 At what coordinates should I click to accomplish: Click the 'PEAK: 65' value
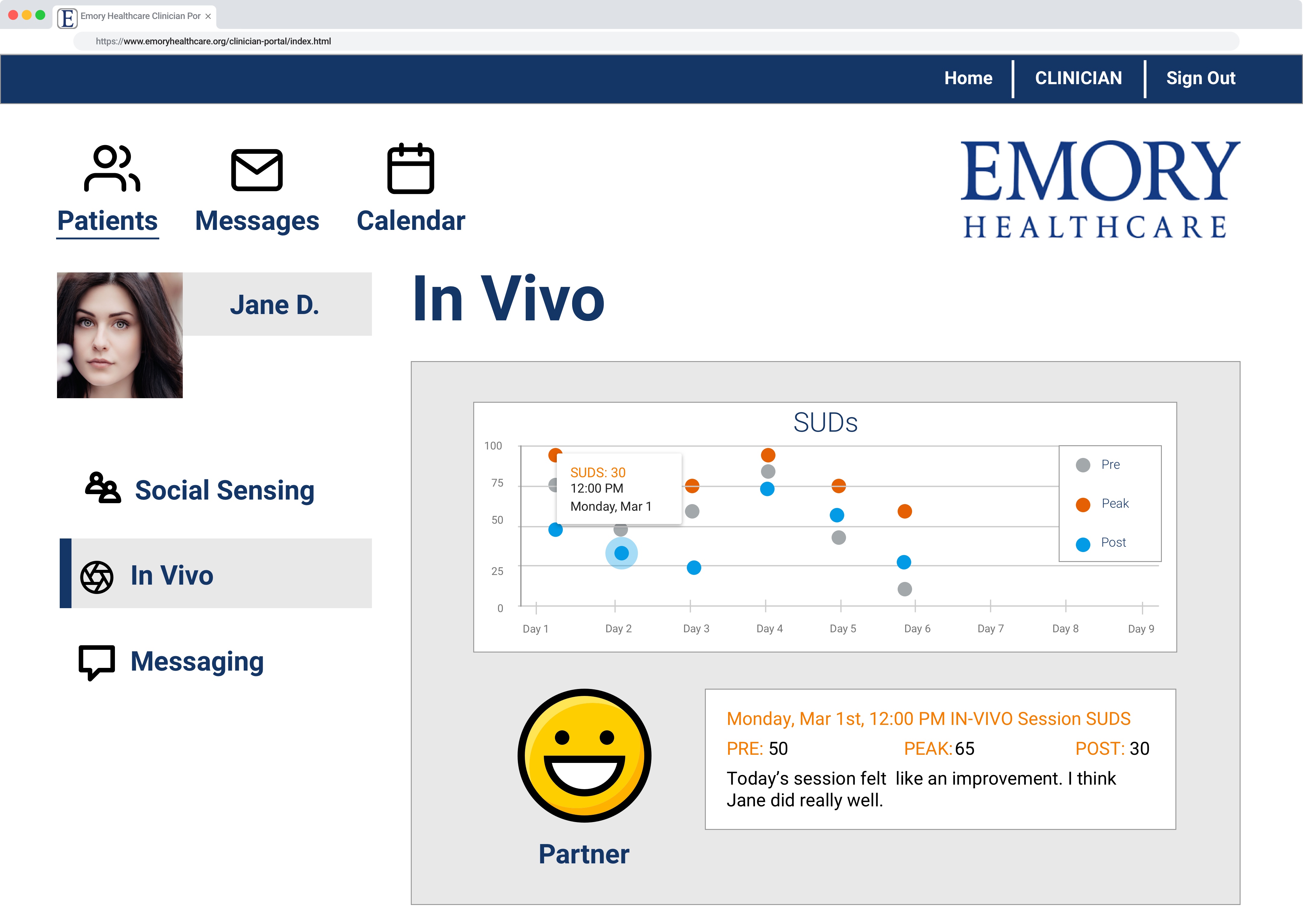tap(939, 749)
